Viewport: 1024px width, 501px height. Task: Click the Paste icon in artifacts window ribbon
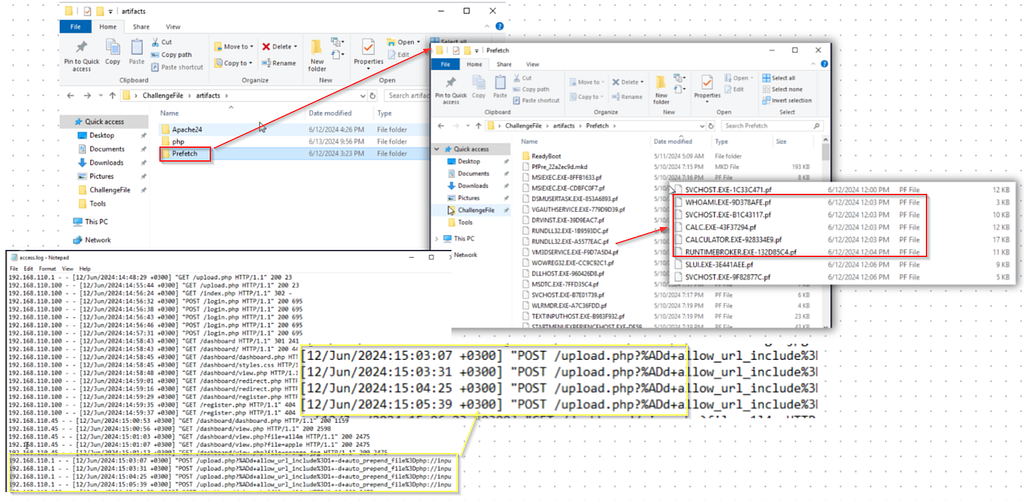point(136,52)
